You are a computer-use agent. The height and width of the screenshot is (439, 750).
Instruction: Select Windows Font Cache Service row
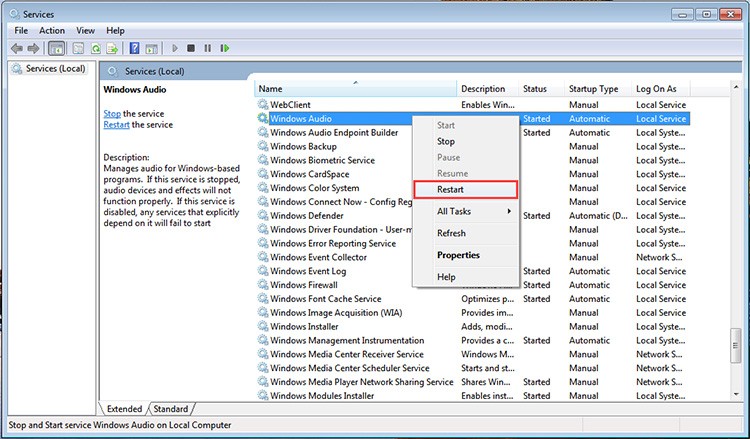[472, 299]
